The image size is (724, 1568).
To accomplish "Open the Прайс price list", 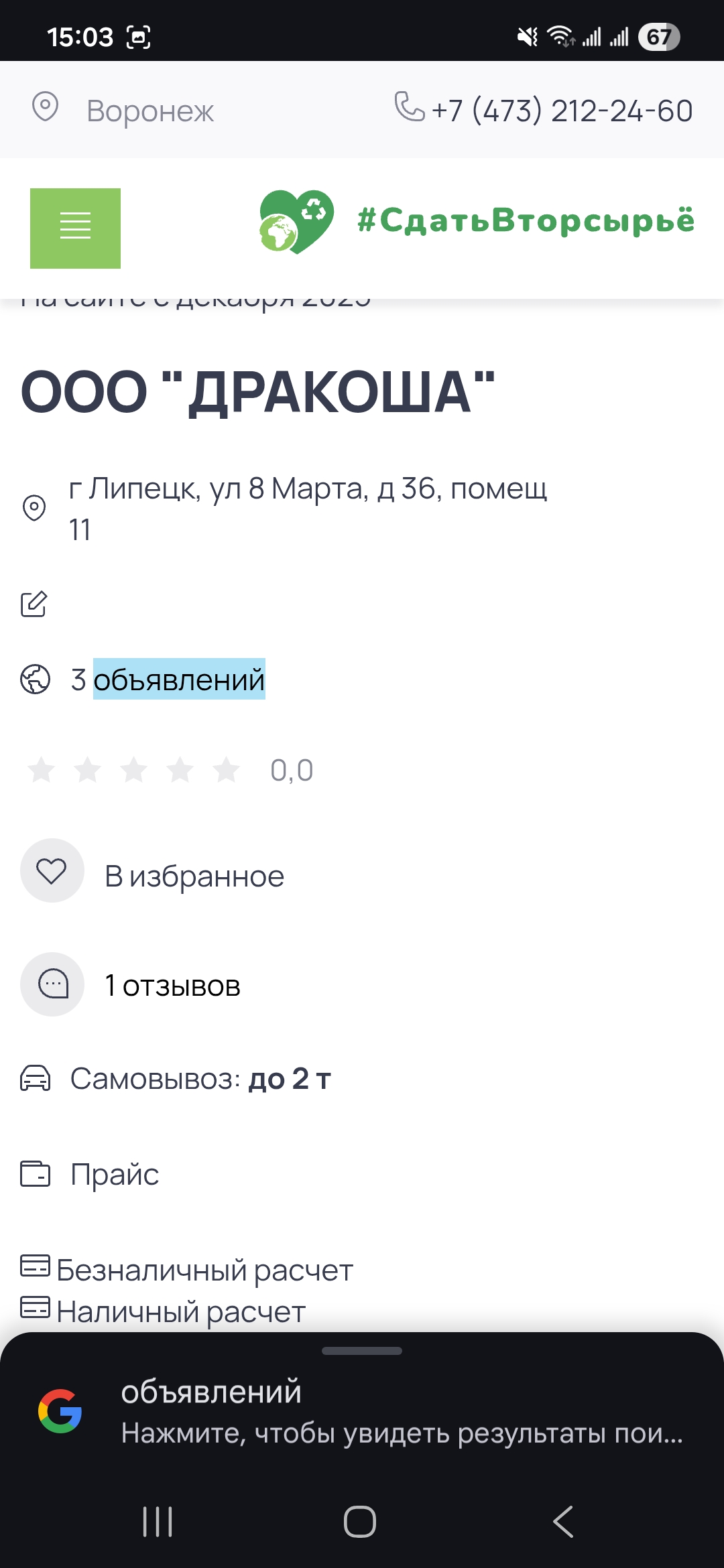I will [x=115, y=1174].
